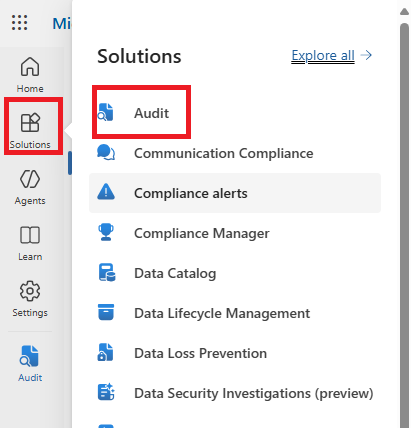The width and height of the screenshot is (411, 428).
Task: Click the Data Security Investigations icon
Action: pos(106,392)
